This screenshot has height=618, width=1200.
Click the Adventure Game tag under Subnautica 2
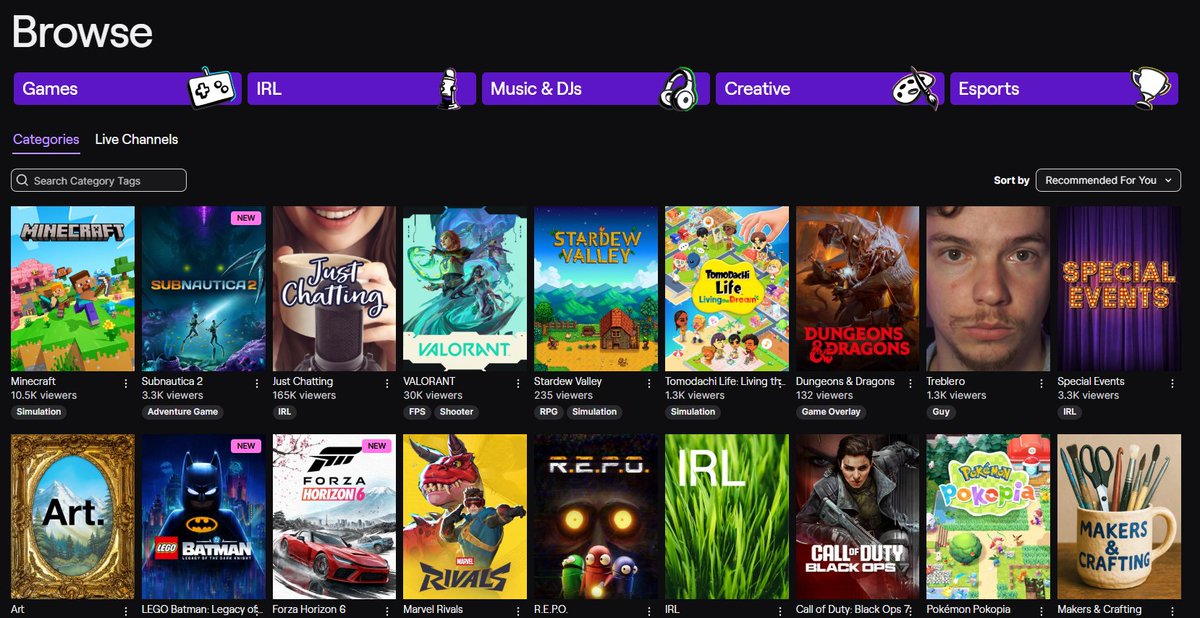click(x=183, y=412)
